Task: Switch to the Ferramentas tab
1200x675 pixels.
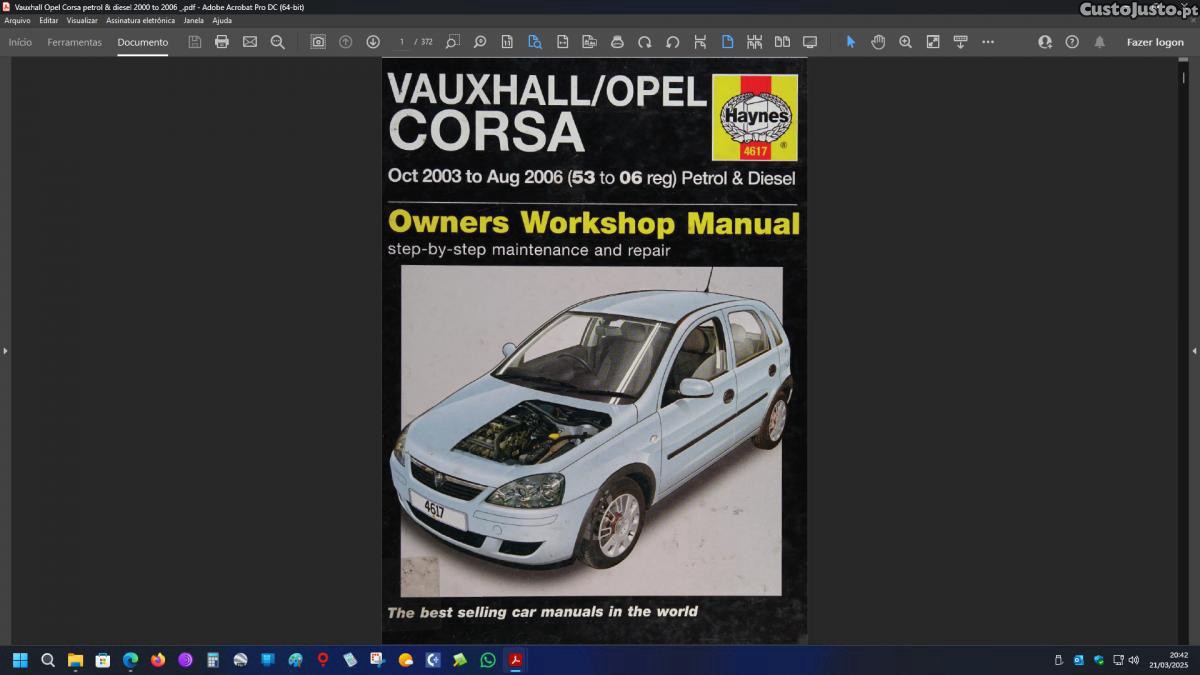Action: coord(74,42)
